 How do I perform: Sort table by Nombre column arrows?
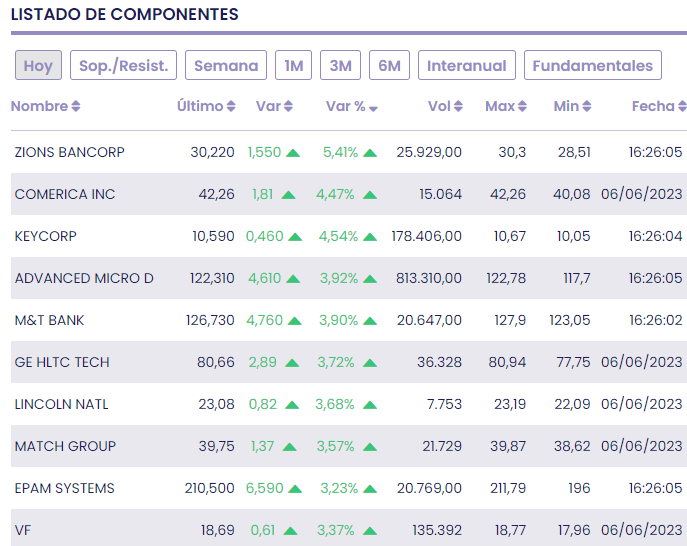(76, 107)
